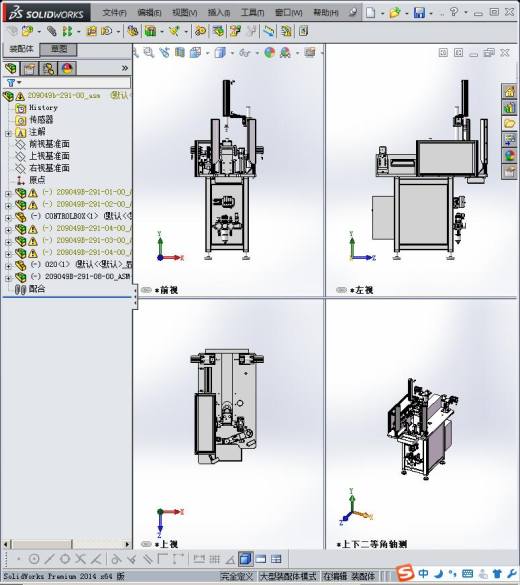Open the 视图(V) menu
Screen dimensions: 520x585
(184, 13)
